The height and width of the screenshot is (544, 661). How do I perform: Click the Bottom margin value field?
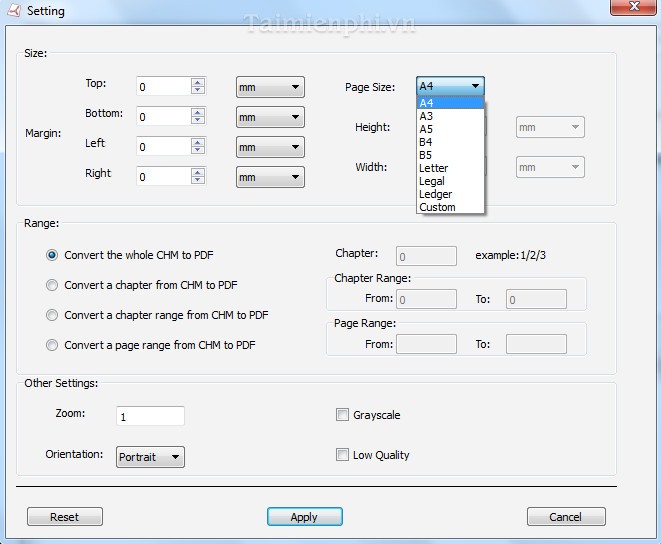pos(164,116)
